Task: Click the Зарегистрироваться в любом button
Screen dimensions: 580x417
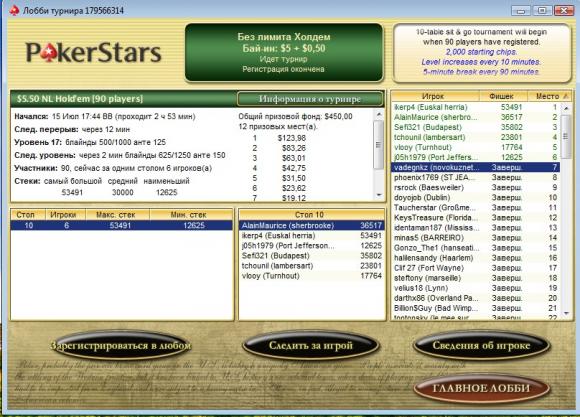Action: click(121, 346)
